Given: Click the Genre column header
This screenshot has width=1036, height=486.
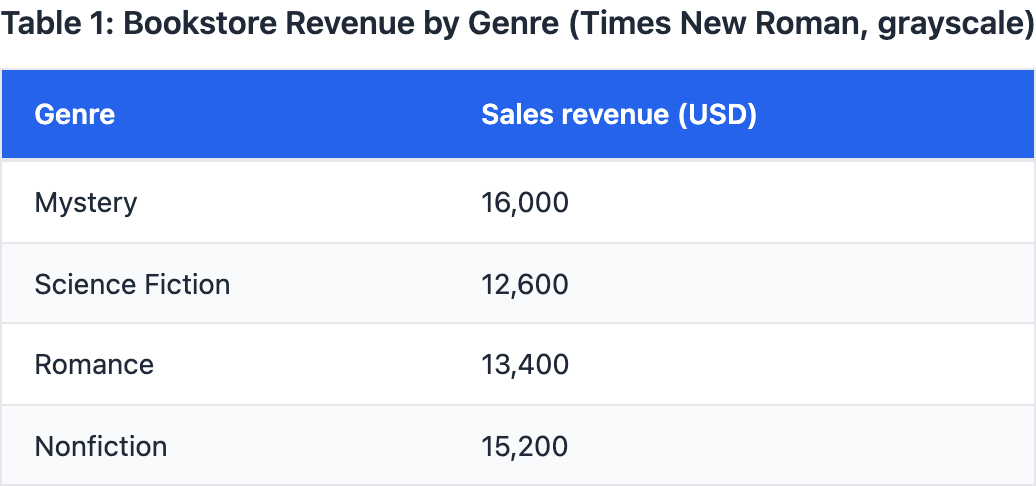Looking at the screenshot, I should 75,115.
